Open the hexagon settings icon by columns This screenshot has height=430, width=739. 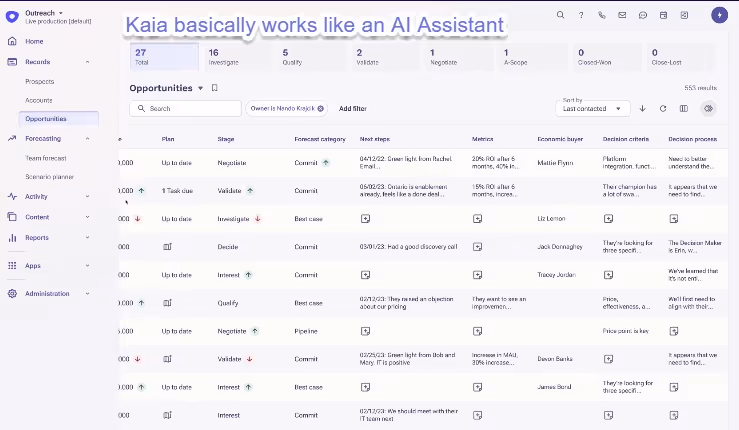click(x=708, y=108)
